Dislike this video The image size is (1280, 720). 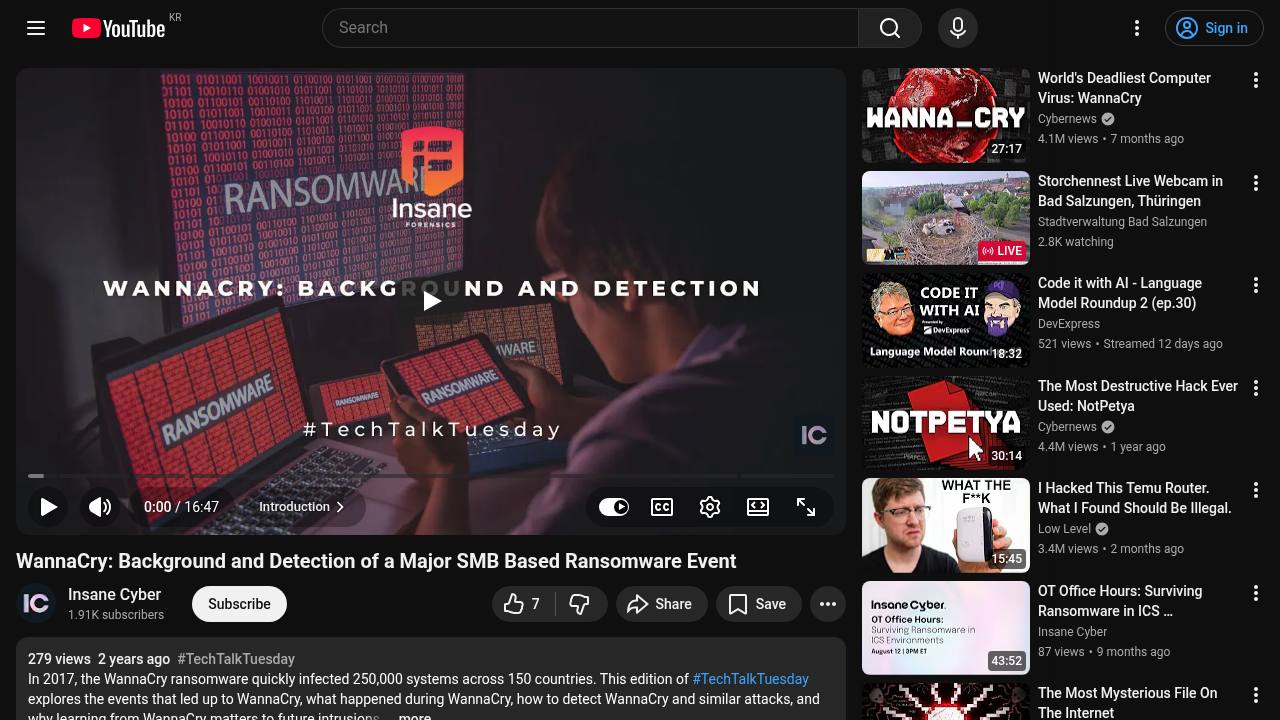[x=579, y=604]
